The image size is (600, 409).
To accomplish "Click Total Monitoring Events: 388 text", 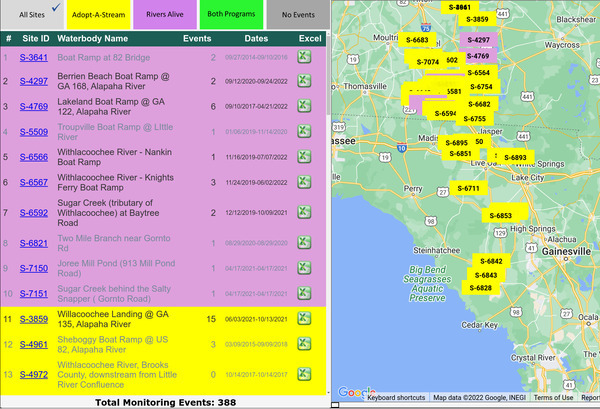I will tap(165, 402).
